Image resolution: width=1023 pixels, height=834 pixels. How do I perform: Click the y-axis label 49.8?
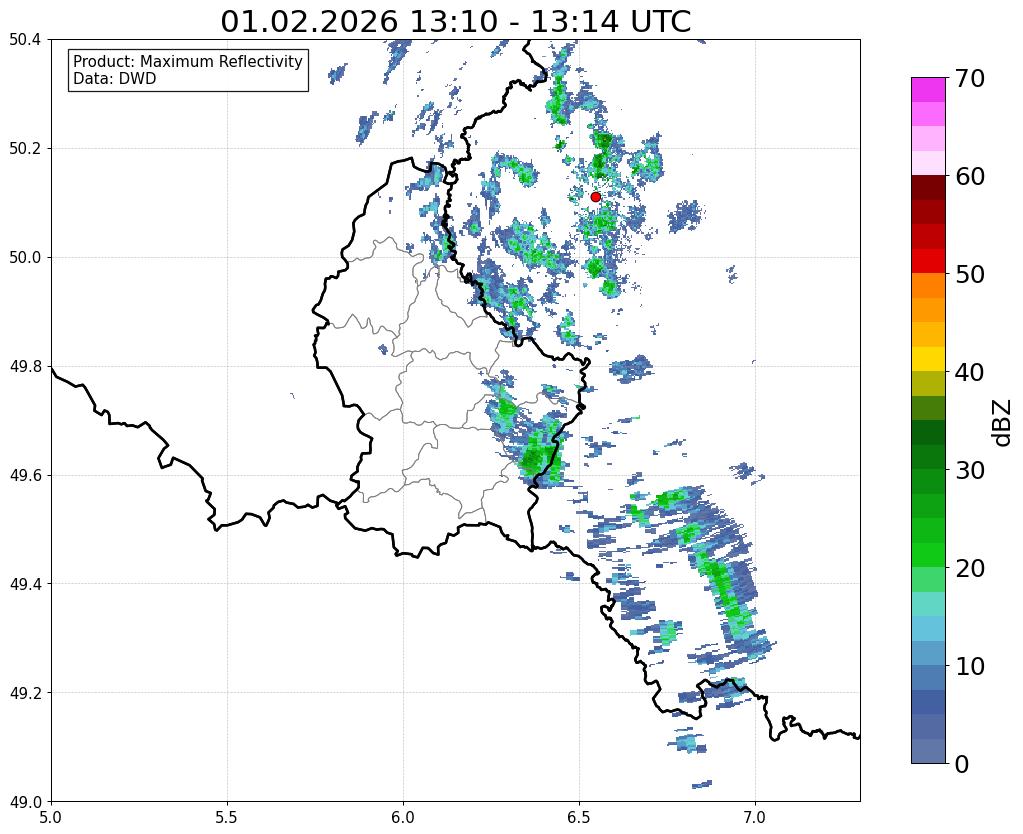click(x=25, y=367)
